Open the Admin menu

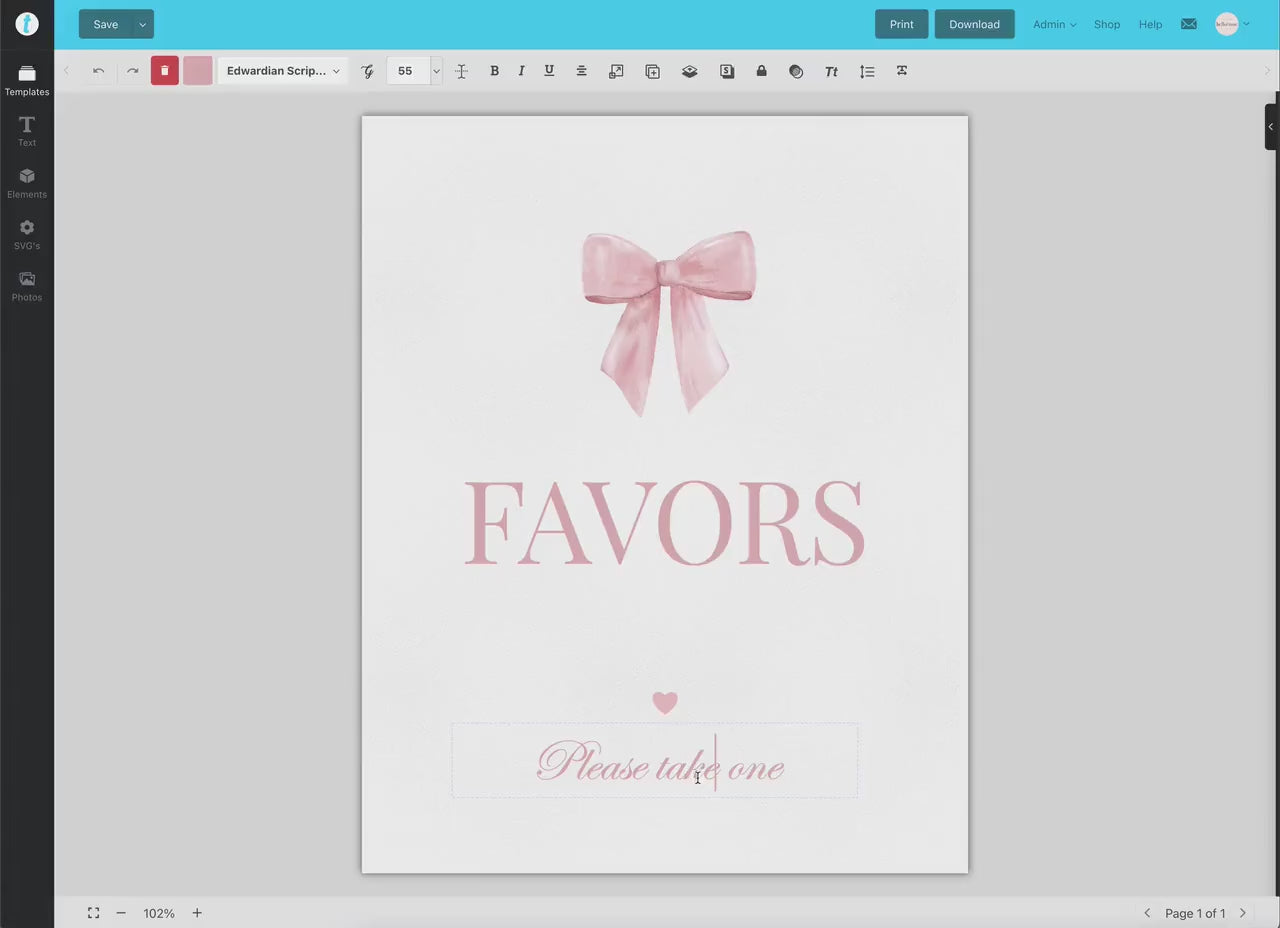1054,24
